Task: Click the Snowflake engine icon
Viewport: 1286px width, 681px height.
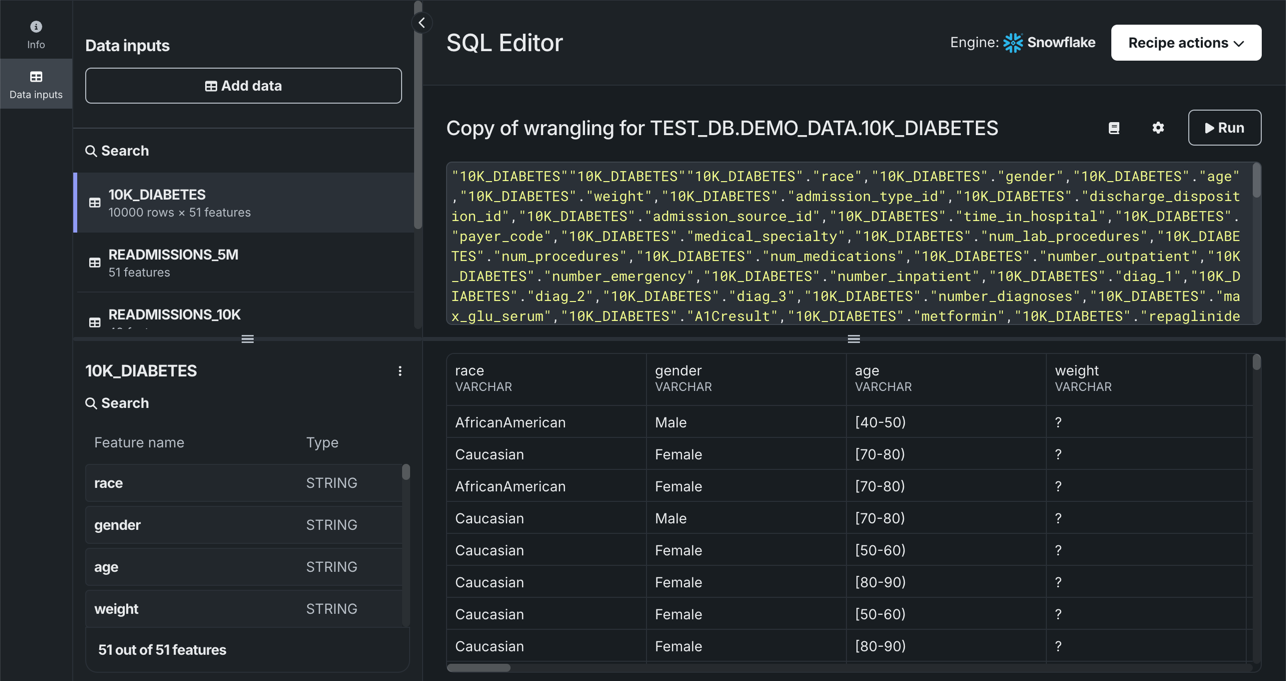Action: [1013, 43]
